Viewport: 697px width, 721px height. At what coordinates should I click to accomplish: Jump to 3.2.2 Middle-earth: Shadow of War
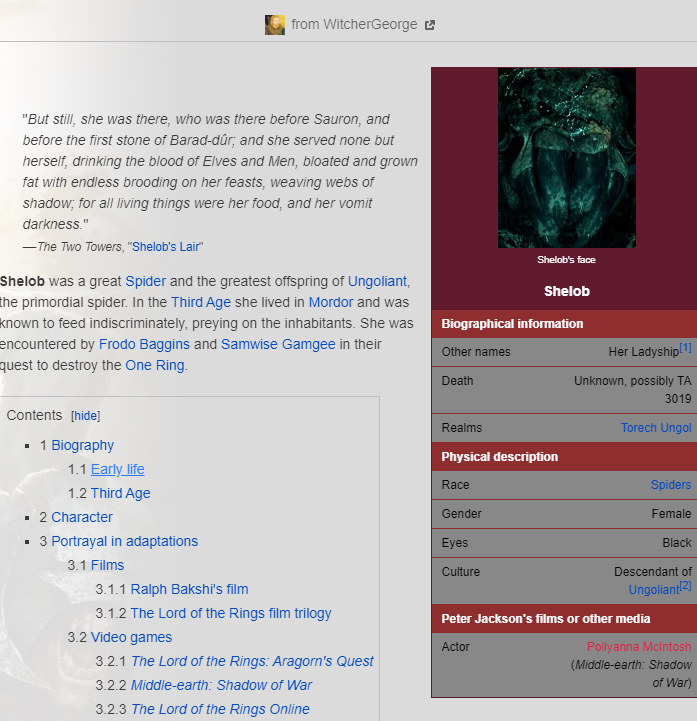tap(222, 685)
